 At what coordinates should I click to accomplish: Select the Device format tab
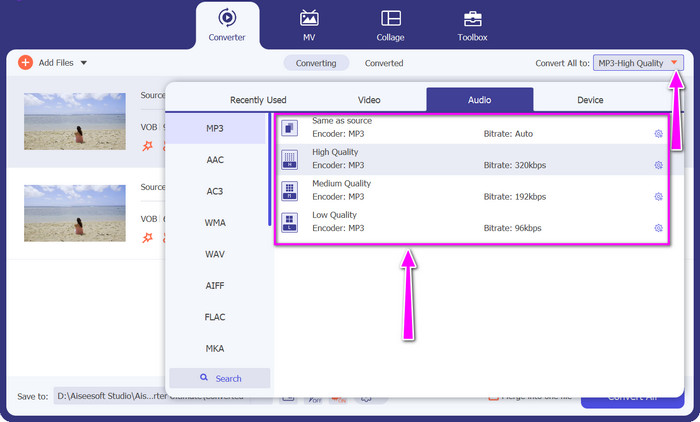(590, 100)
